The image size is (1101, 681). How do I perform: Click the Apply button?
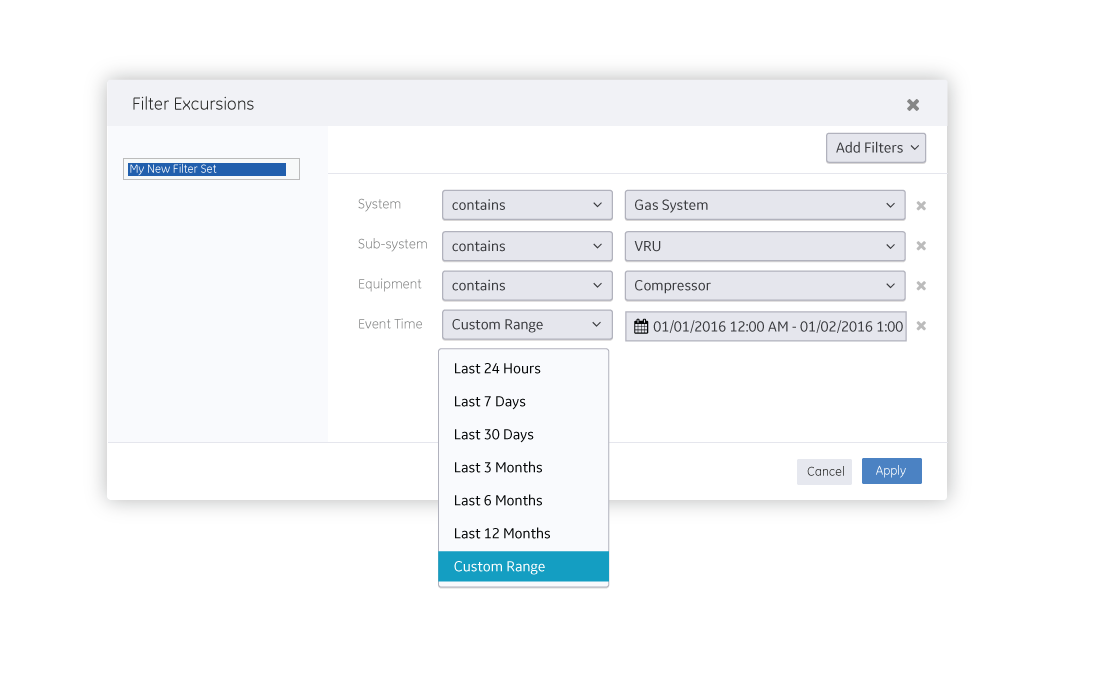(x=891, y=471)
